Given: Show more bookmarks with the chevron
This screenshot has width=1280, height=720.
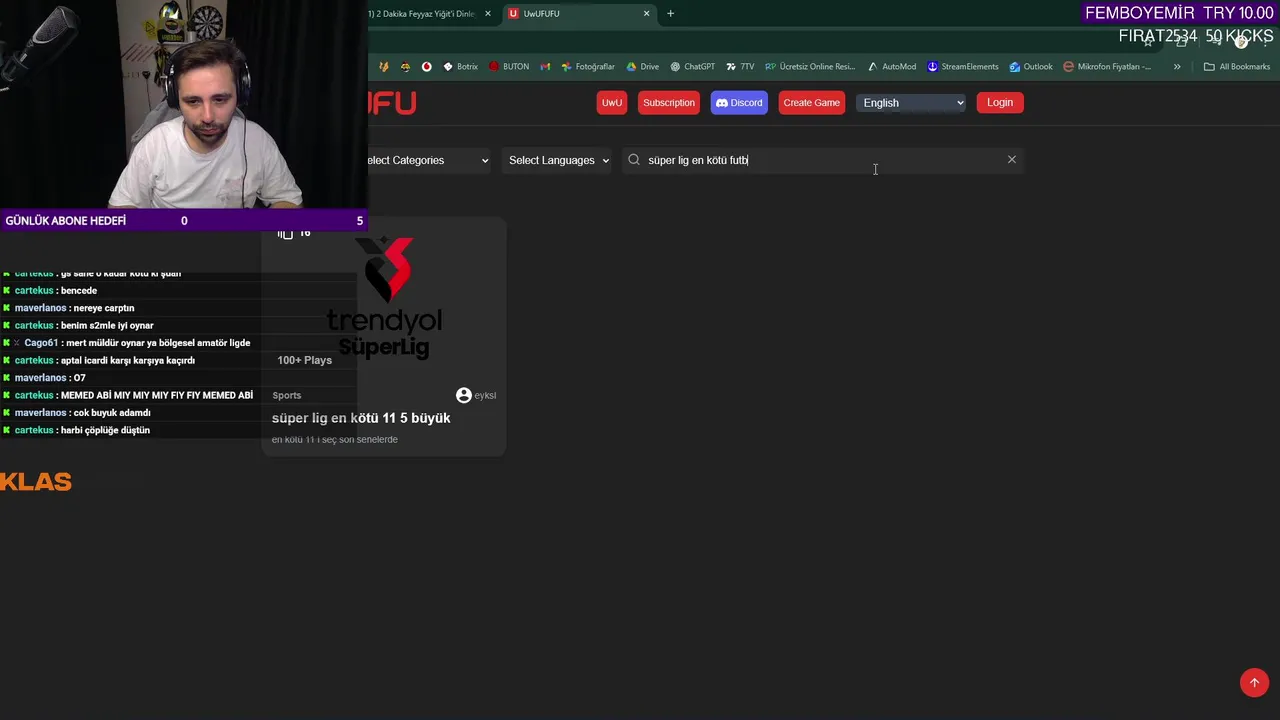Looking at the screenshot, I should point(1177,67).
